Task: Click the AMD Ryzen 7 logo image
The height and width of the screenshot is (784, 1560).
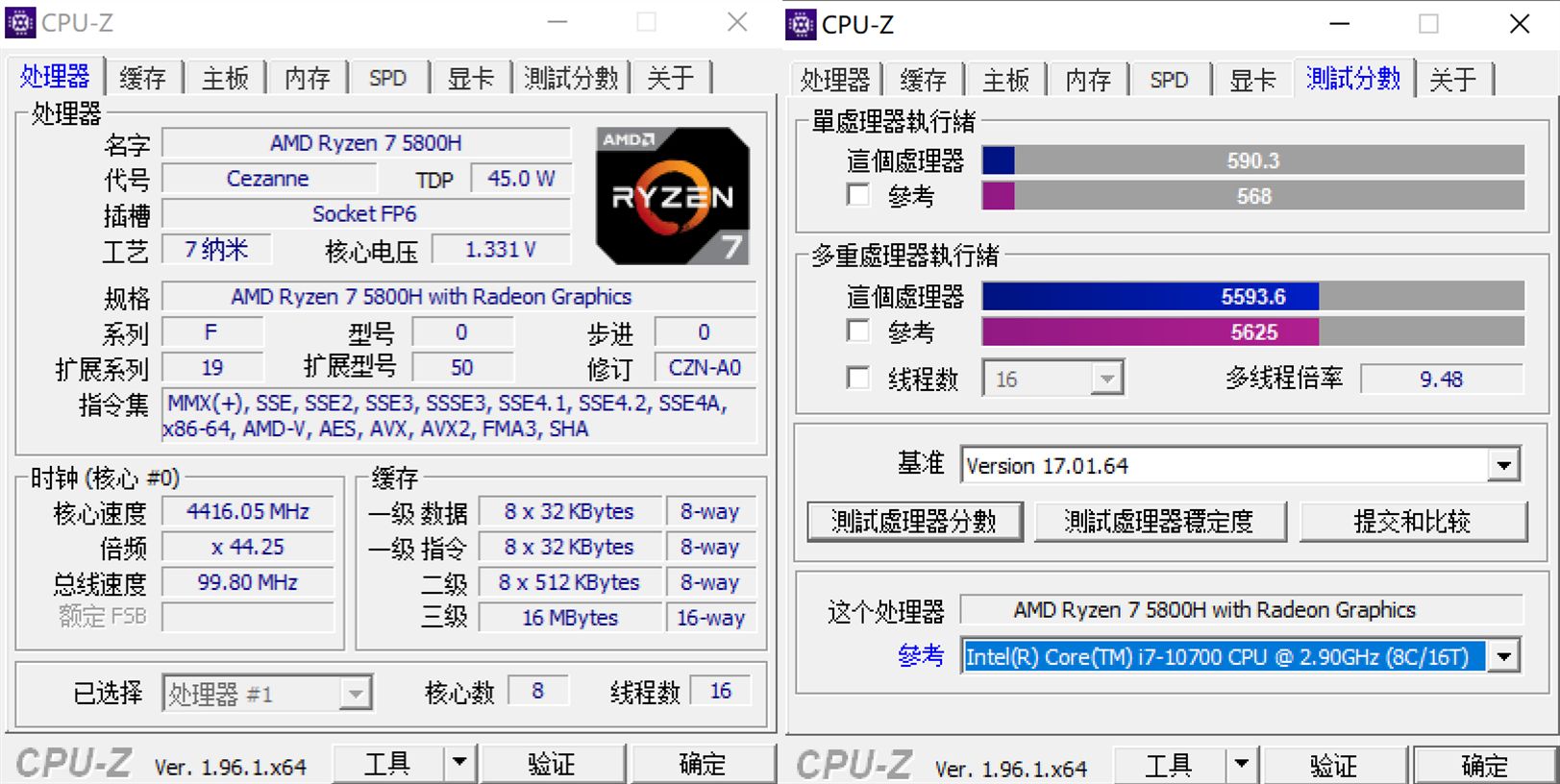Action: tap(673, 196)
